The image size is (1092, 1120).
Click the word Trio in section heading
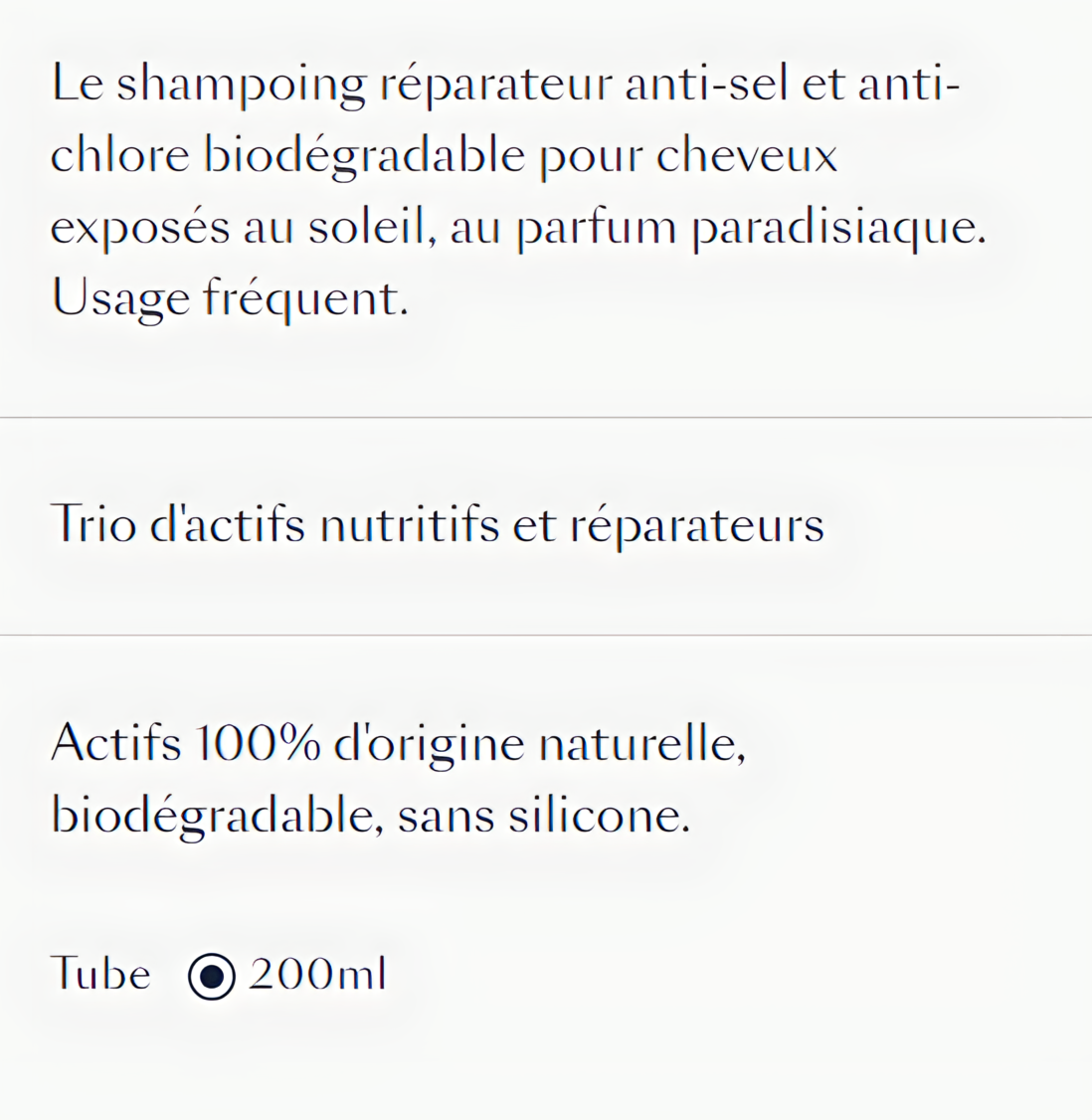[x=93, y=524]
